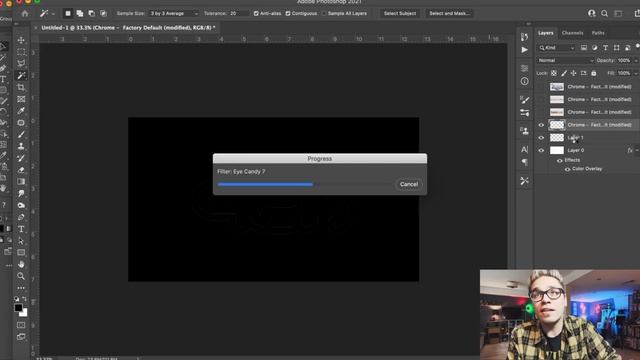Screen dimensions: 640x360
Task: Click Select Subject button
Action: tap(400, 13)
